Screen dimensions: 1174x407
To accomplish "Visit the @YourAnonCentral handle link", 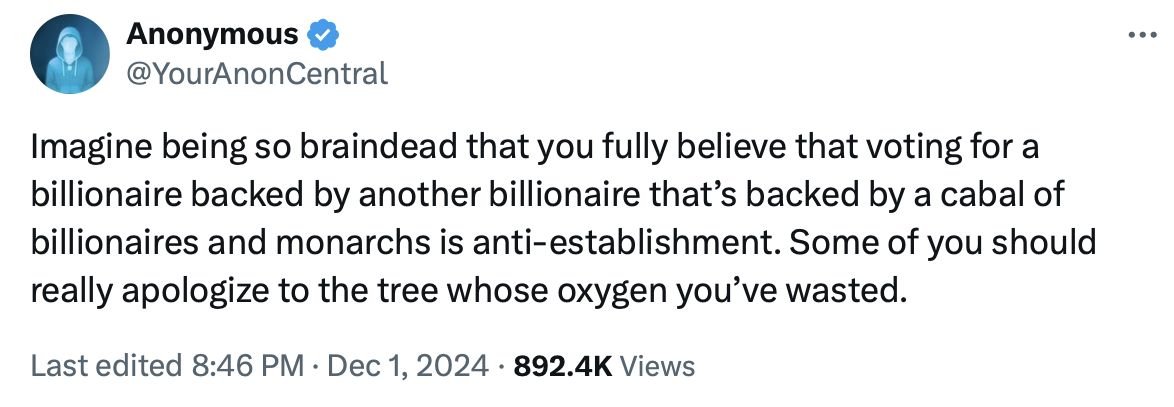I will point(256,72).
